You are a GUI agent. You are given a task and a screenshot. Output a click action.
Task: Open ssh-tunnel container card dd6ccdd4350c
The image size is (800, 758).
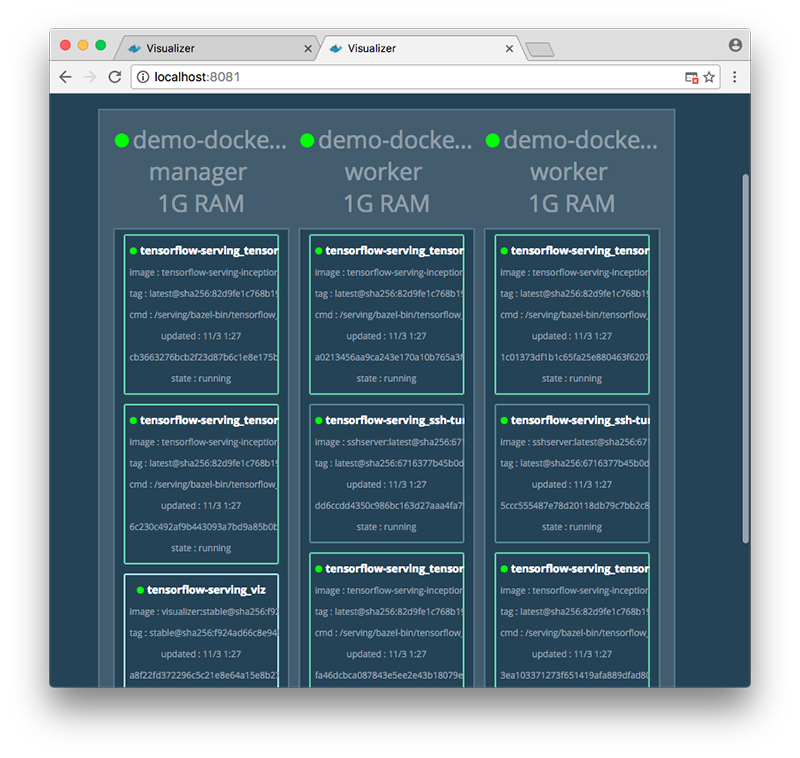click(387, 473)
